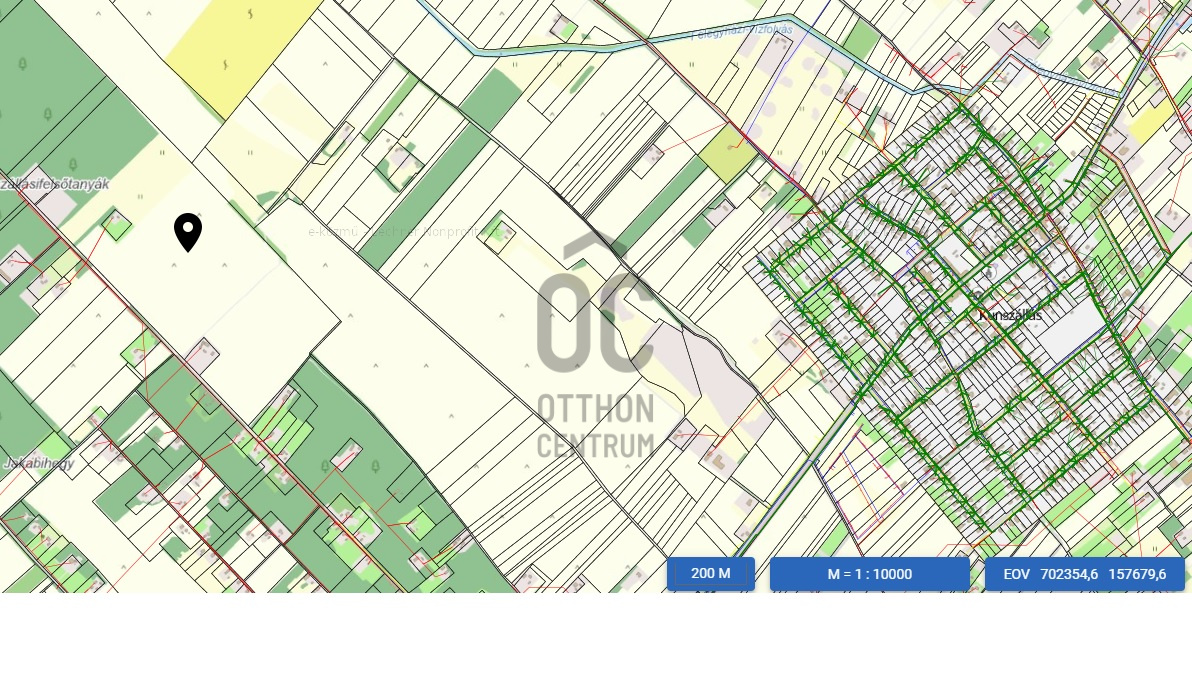Click the black location pin marker

[188, 231]
